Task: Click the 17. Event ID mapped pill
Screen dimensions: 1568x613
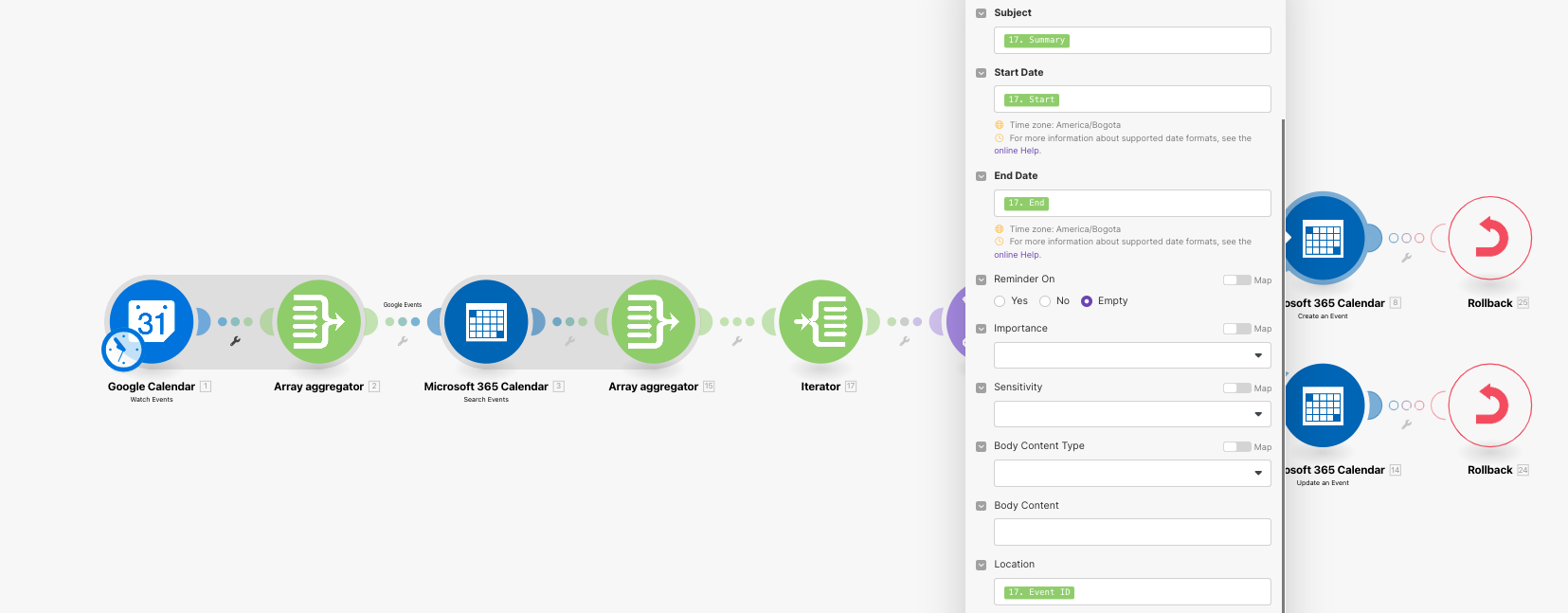Action: (x=1039, y=592)
